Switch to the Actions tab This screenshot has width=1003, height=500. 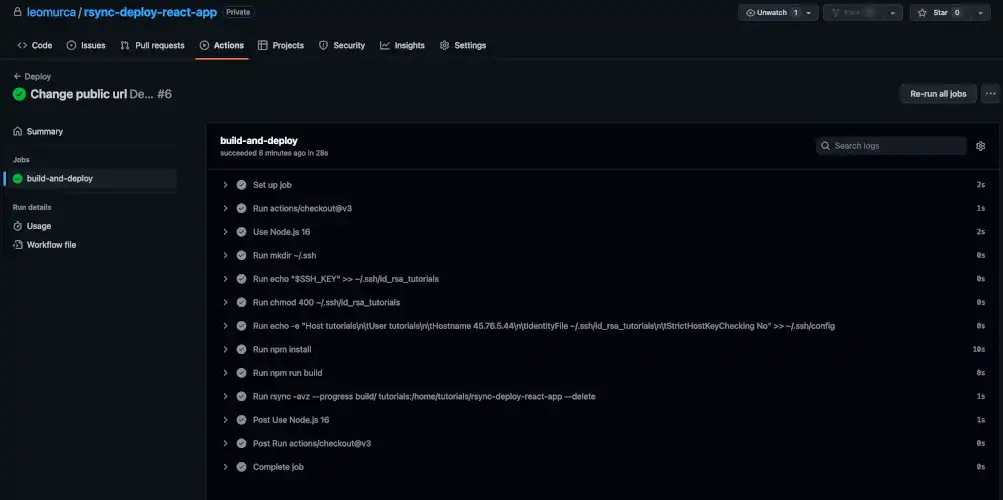coord(221,45)
